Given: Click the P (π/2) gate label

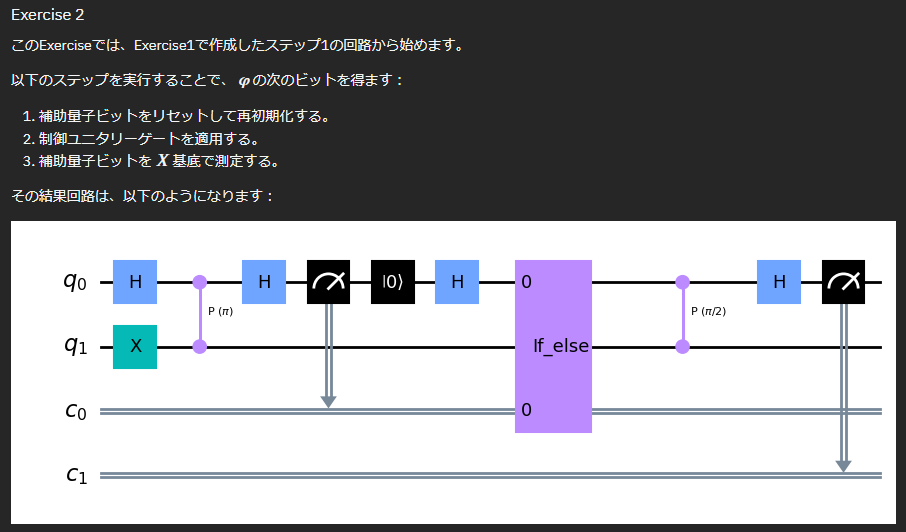Looking at the screenshot, I should tap(708, 311).
